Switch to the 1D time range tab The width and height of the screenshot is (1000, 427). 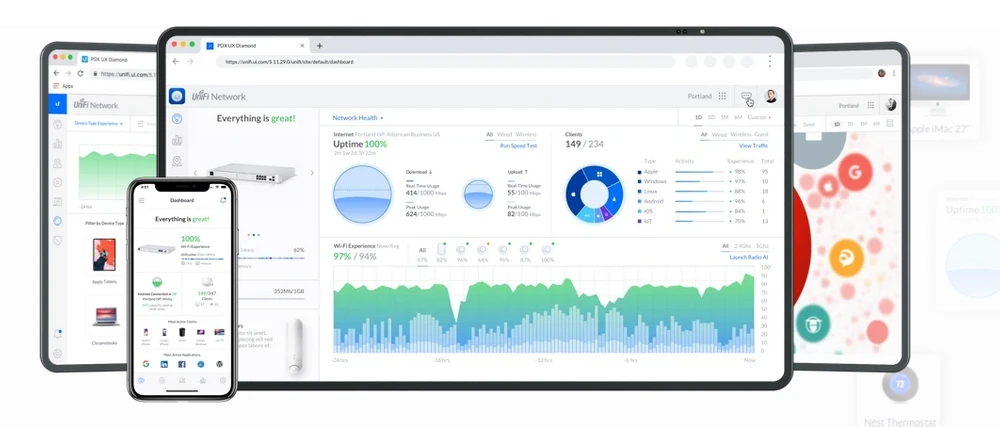(699, 118)
